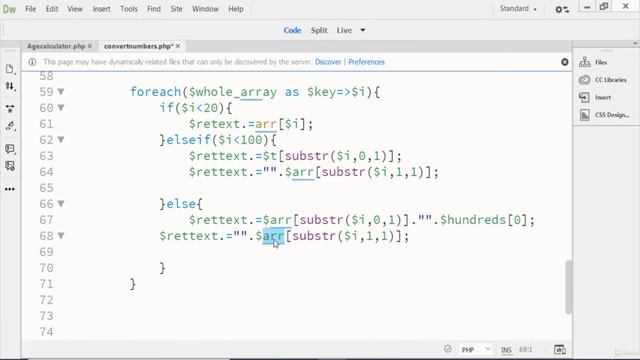Click line number 72
This screenshot has width=640, height=360.
click(46, 300)
